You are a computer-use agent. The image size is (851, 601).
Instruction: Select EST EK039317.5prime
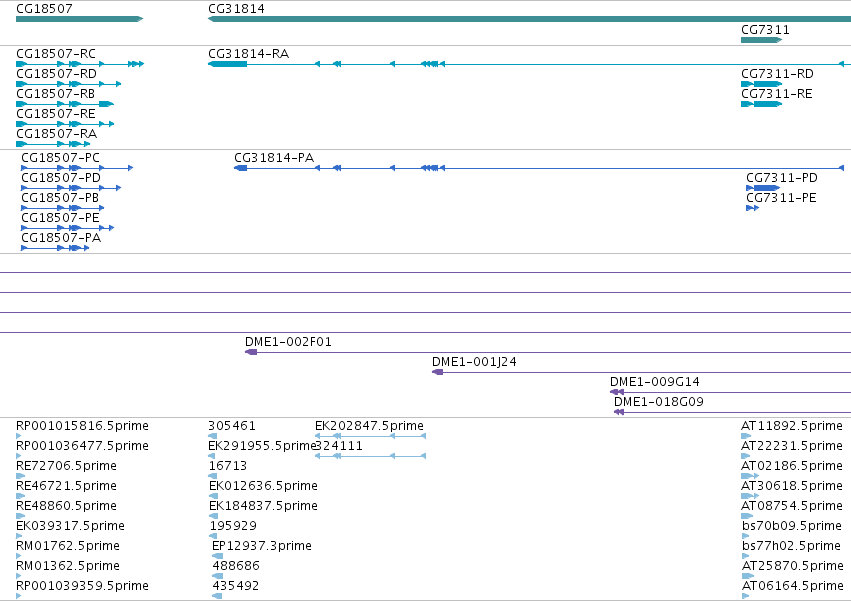click(71, 526)
